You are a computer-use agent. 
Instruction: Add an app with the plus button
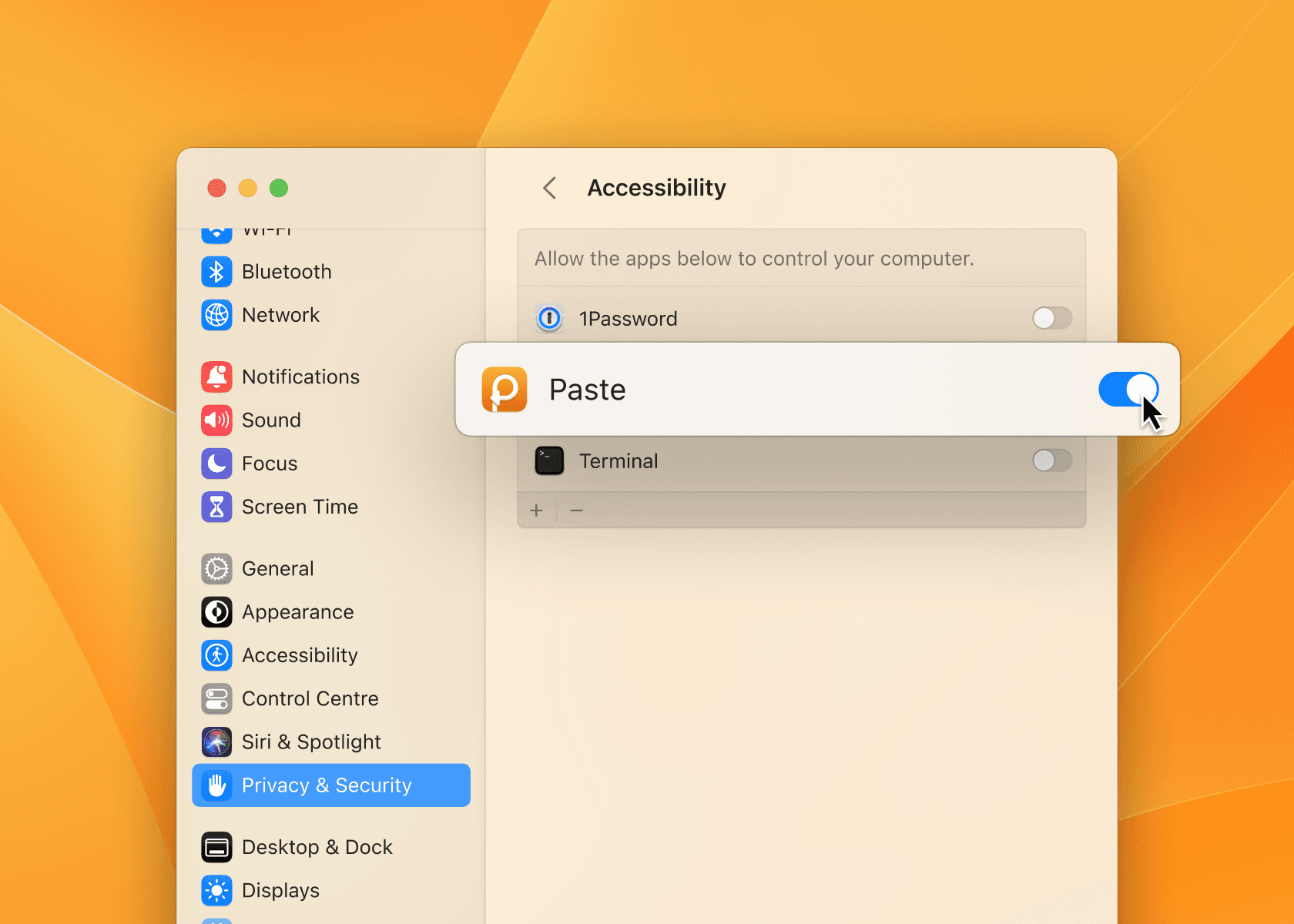point(537,511)
